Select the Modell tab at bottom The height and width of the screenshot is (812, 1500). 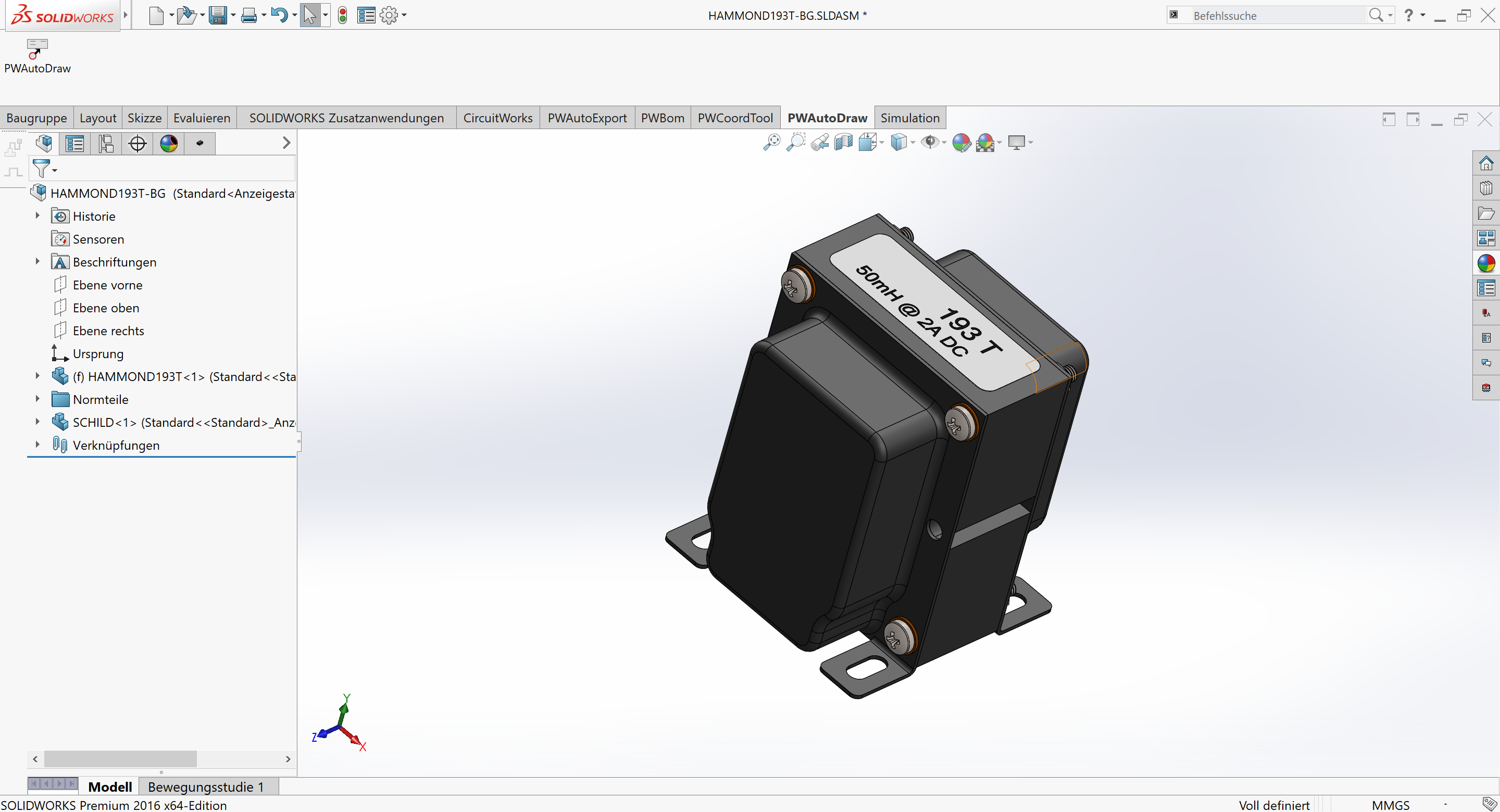[x=110, y=787]
